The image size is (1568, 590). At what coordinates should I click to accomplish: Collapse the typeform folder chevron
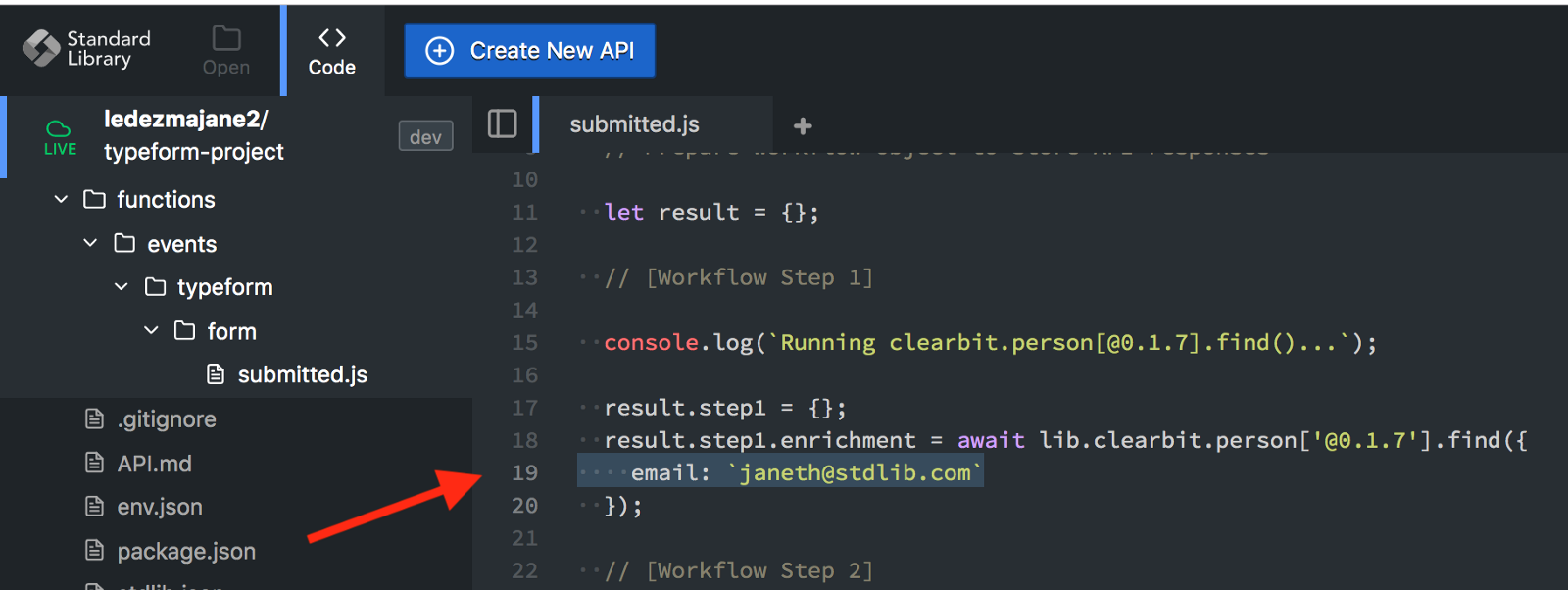pyautogui.click(x=122, y=287)
